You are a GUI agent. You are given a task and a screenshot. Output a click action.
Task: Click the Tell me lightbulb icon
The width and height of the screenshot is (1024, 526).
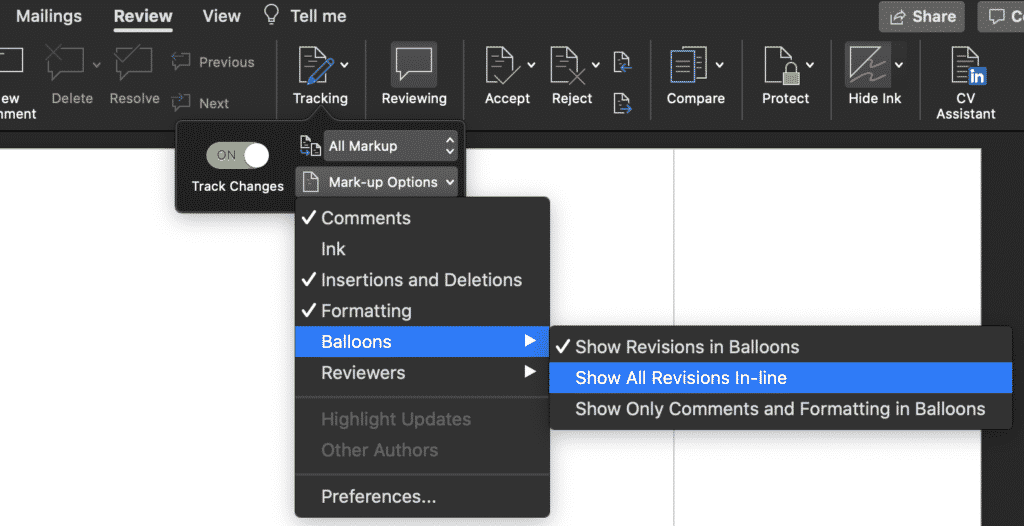(272, 14)
